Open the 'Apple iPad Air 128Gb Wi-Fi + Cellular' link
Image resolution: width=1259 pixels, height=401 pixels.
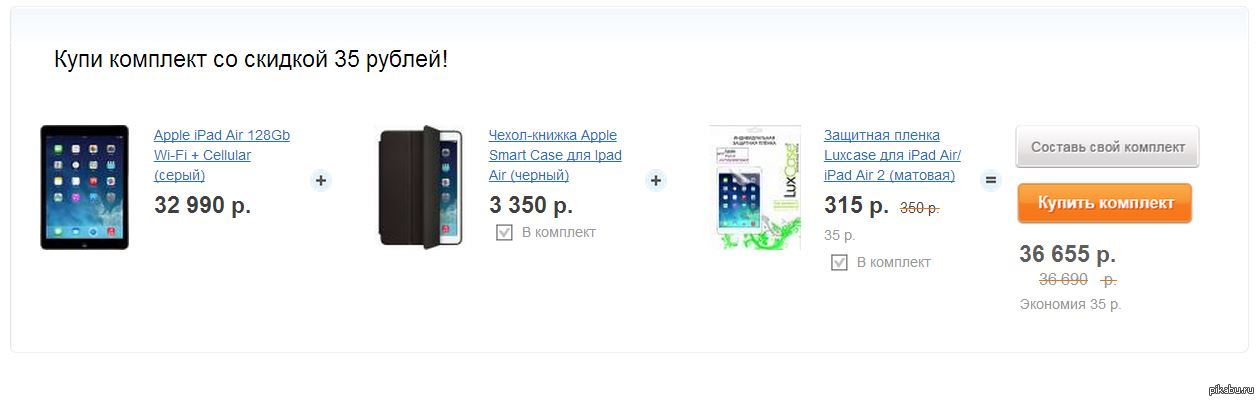point(222,155)
